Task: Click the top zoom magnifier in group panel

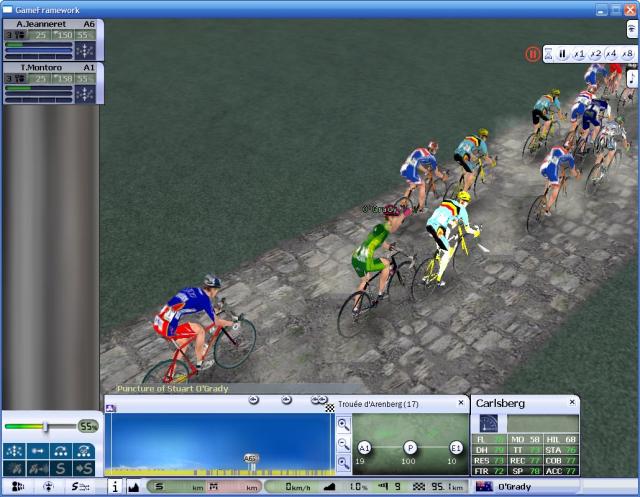Action: (x=343, y=424)
